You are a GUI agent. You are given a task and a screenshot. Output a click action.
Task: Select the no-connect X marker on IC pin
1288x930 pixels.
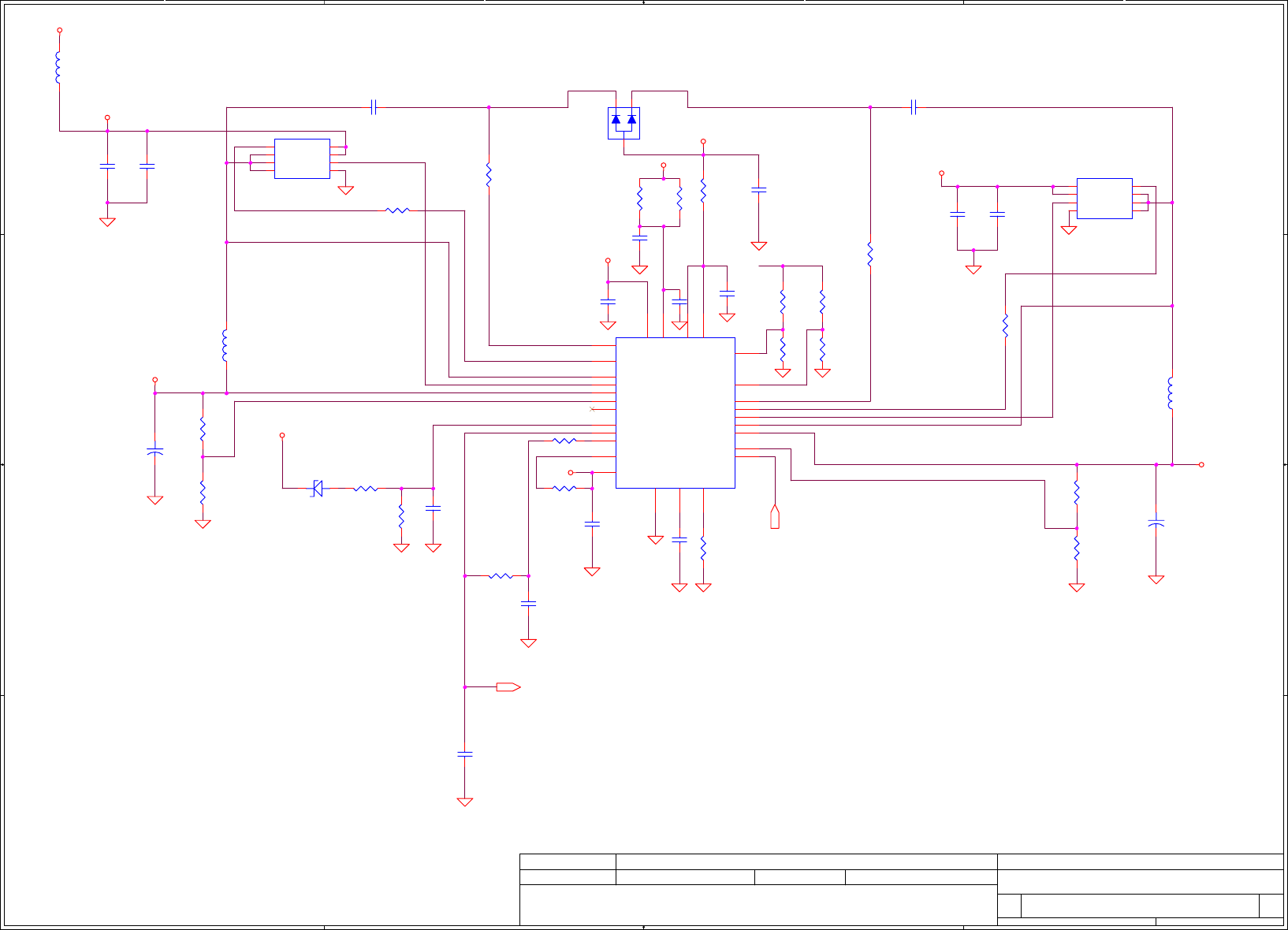tap(592, 409)
